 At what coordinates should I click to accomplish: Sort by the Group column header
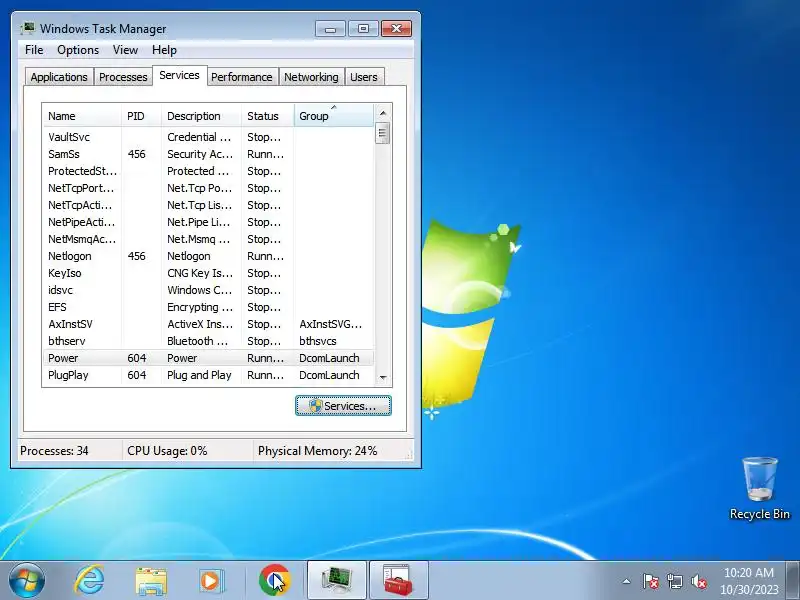click(334, 116)
